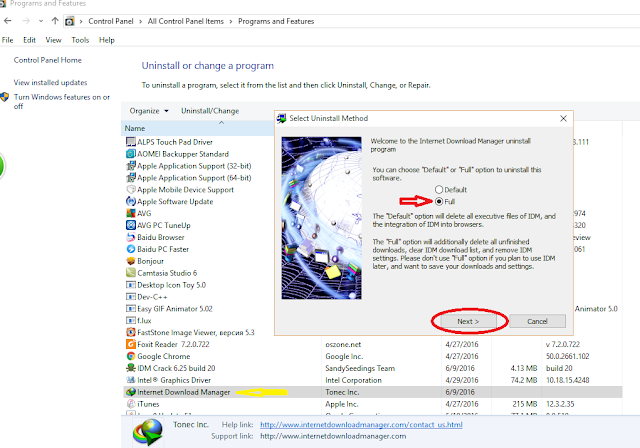Select the Internet Download Manager row
Image resolution: width=640 pixels, height=448 pixels.
(x=373, y=392)
